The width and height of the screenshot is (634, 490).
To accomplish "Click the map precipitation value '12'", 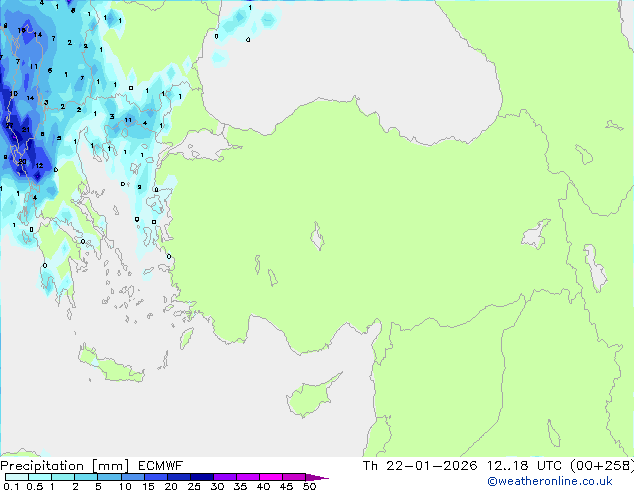I will click(39, 166).
